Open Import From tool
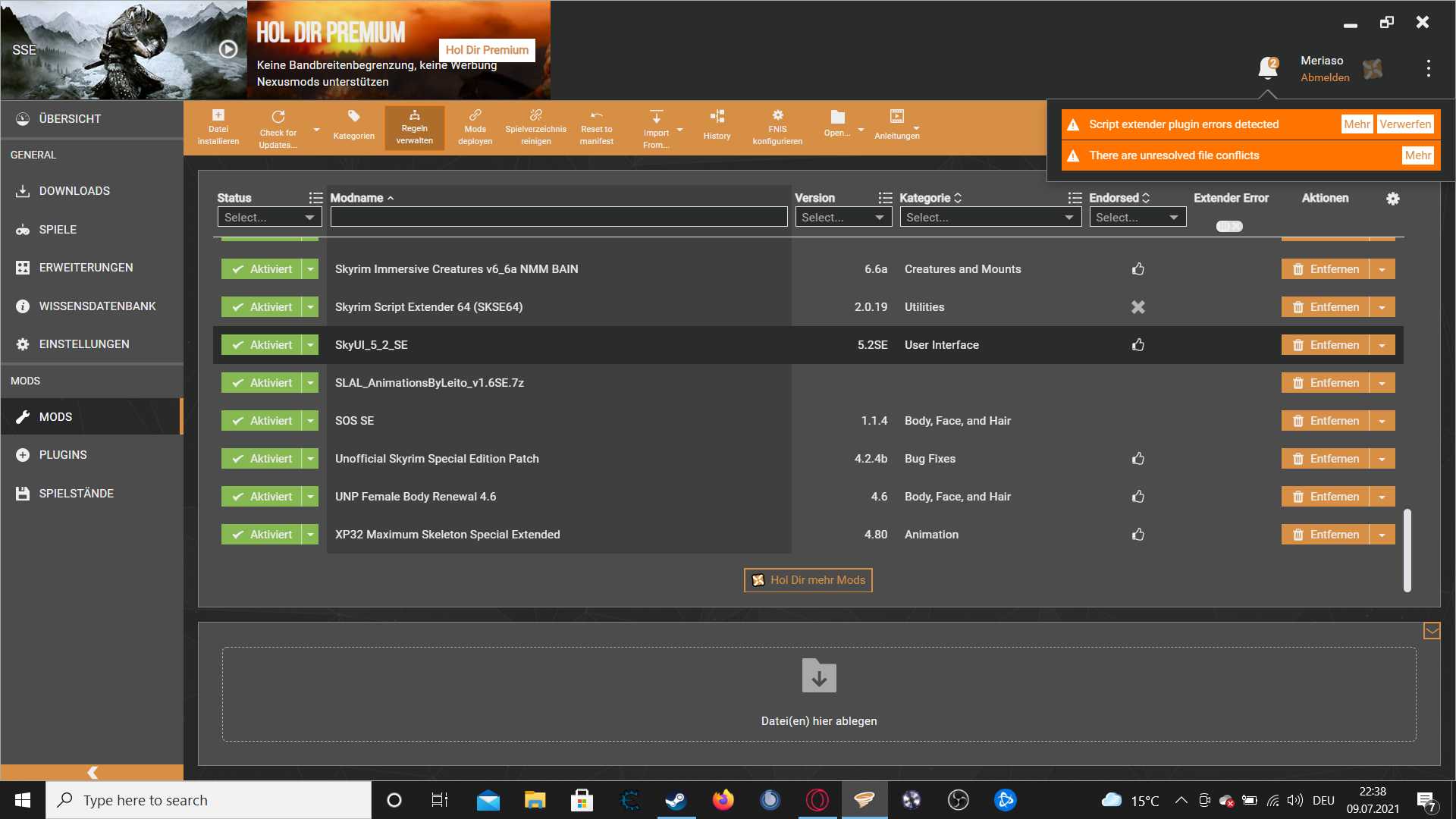This screenshot has width=1456, height=819. coord(657,128)
